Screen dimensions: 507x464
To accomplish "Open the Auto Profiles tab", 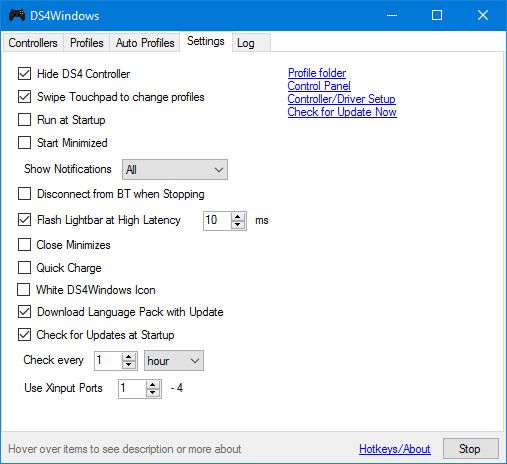I will (x=145, y=43).
